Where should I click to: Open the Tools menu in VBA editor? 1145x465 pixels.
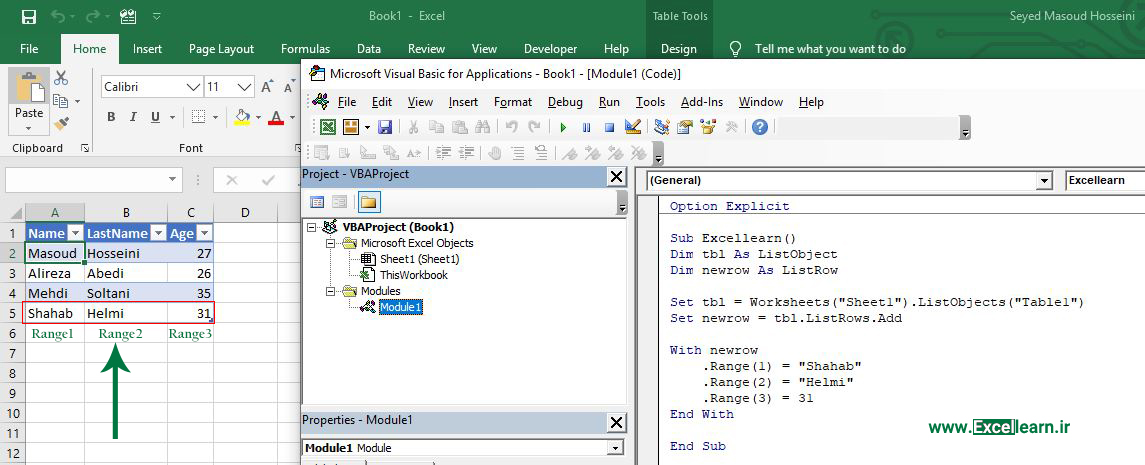pyautogui.click(x=650, y=102)
